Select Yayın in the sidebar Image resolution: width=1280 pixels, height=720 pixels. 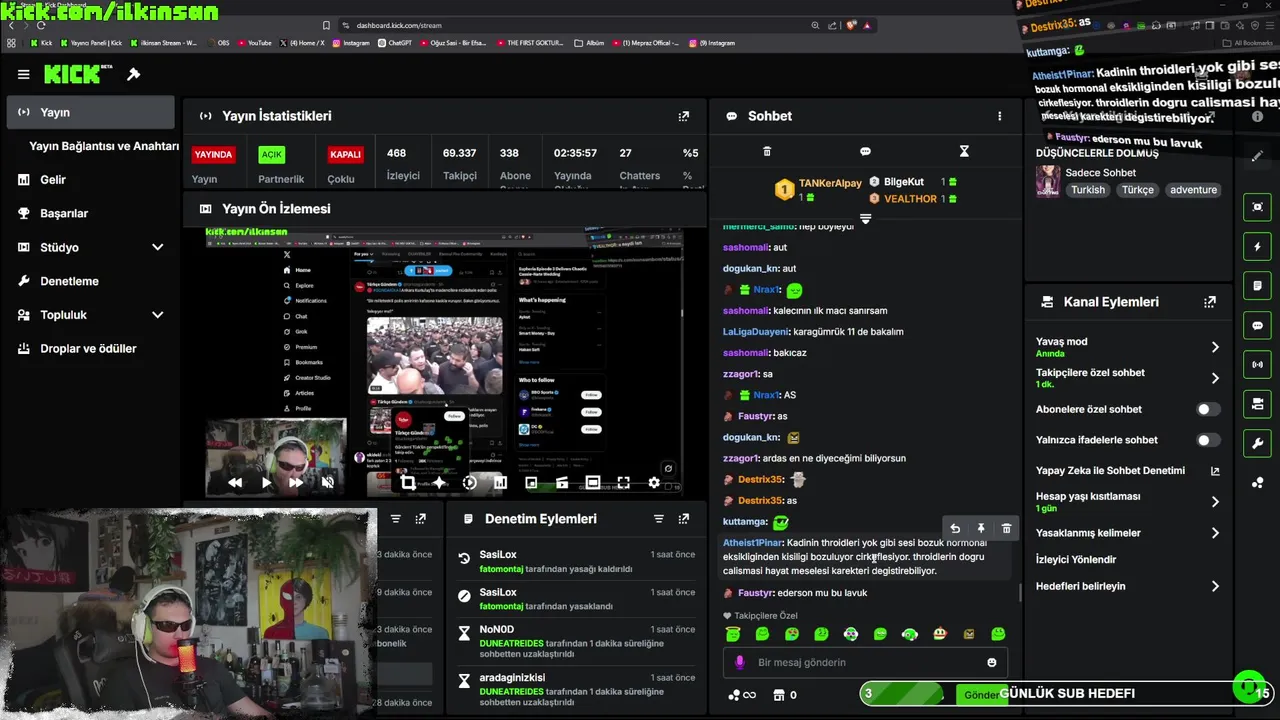(x=90, y=112)
